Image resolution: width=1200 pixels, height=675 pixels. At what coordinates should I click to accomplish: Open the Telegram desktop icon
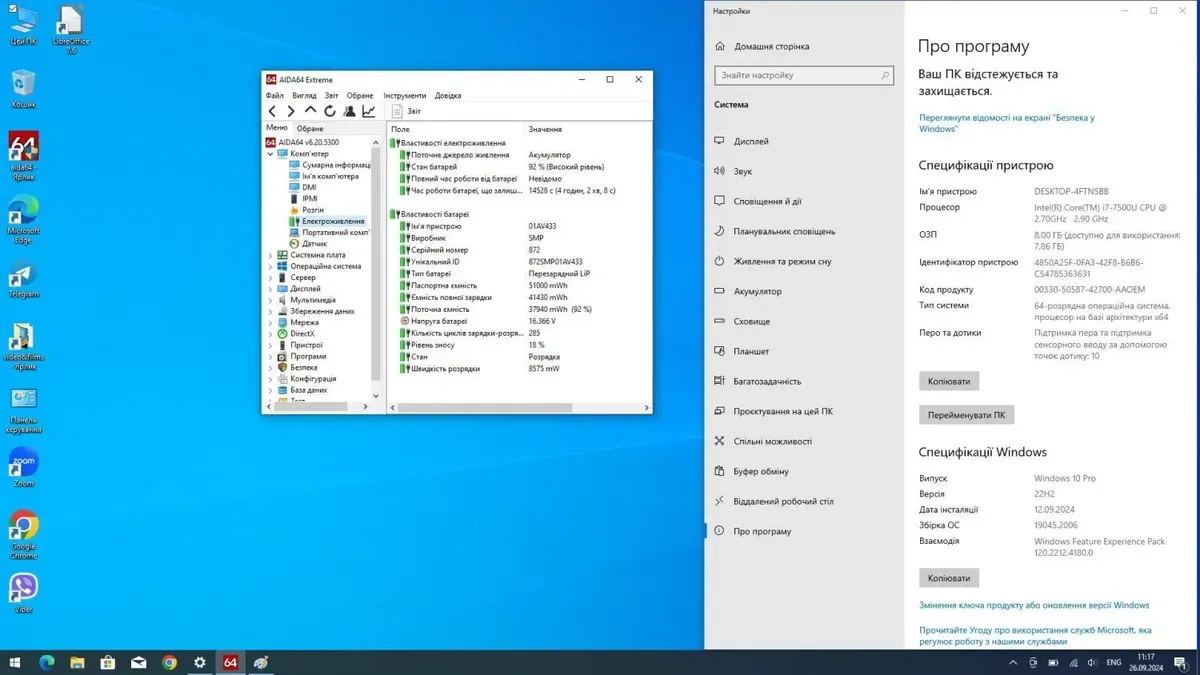click(23, 277)
